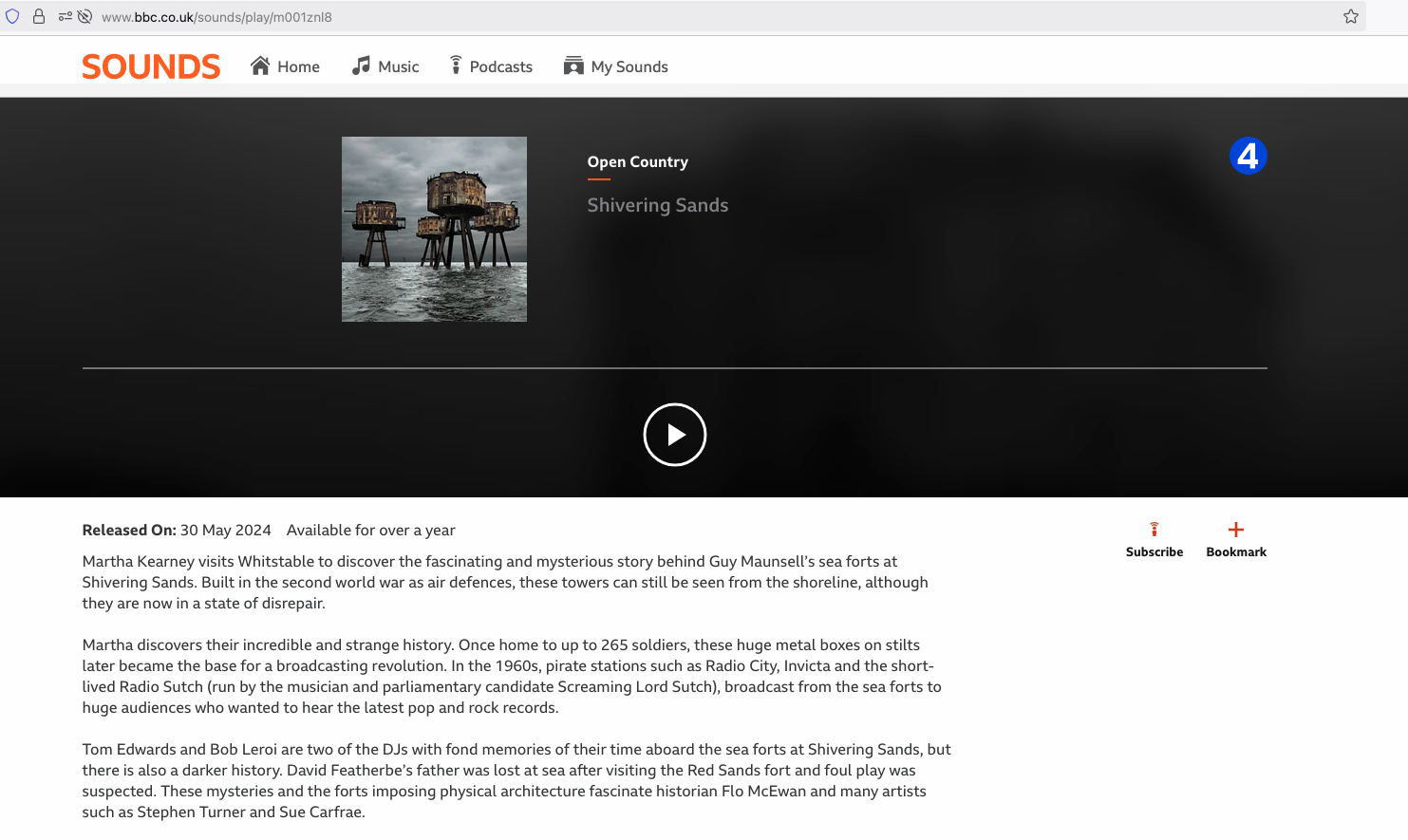Click the Shivering Sands episode title

pos(657,205)
